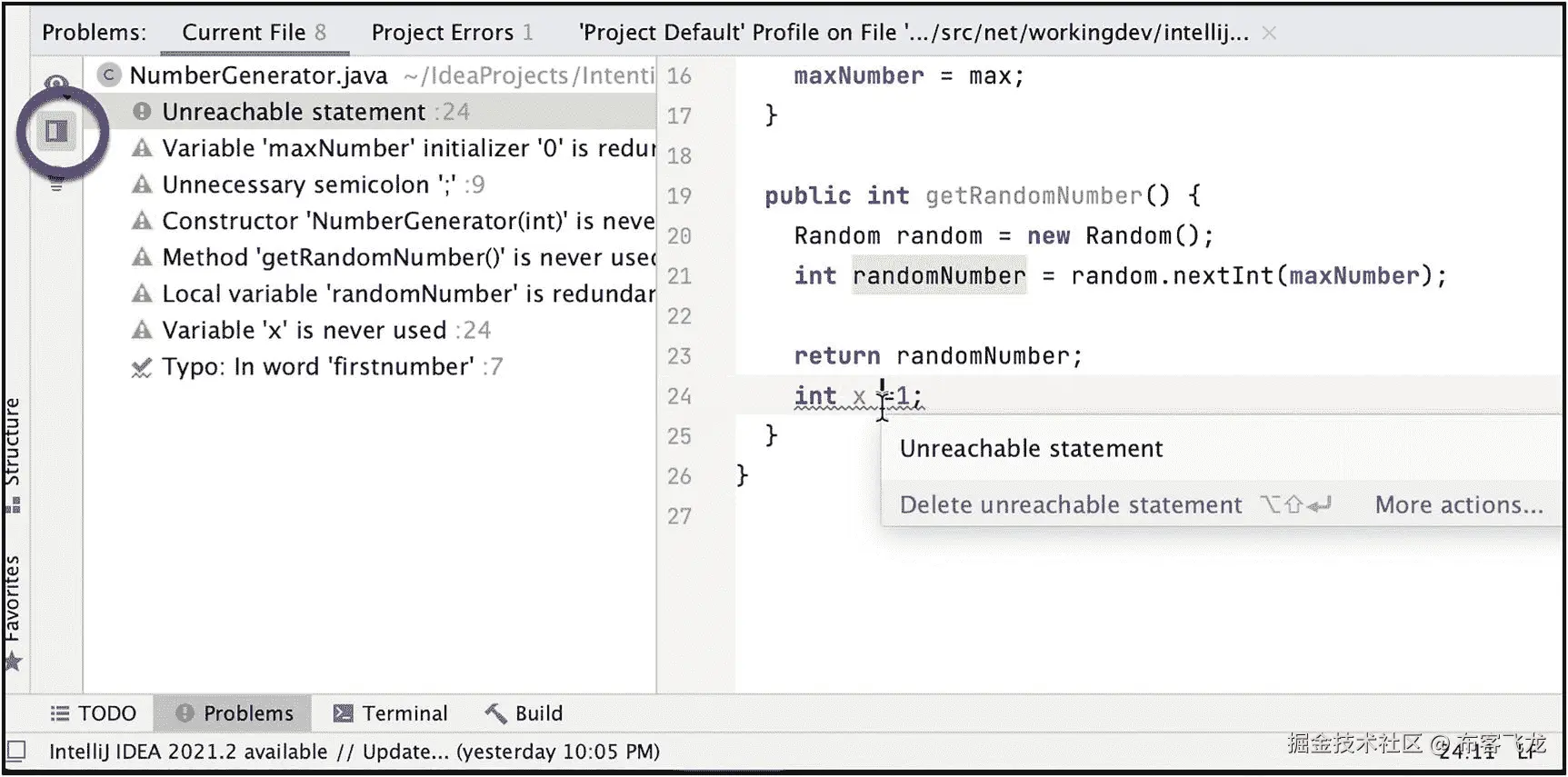Click the NumberGenerator.java class icon
1568x777 pixels.
click(x=109, y=75)
